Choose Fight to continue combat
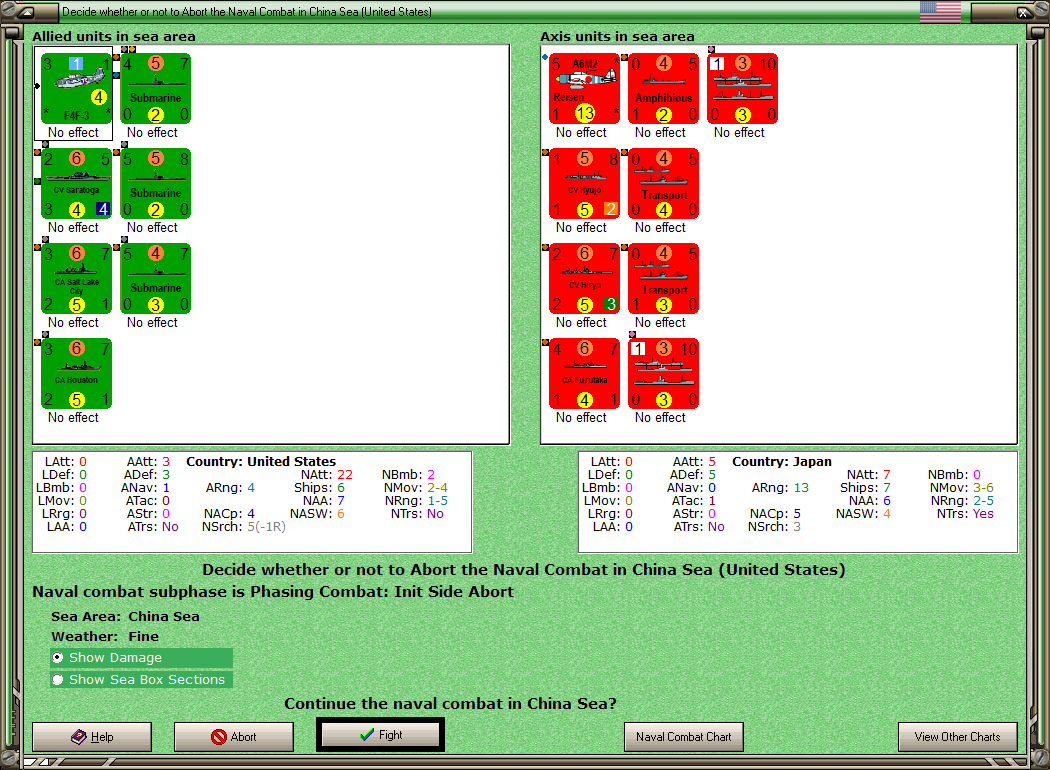This screenshot has height=770, width=1050. 380,735
